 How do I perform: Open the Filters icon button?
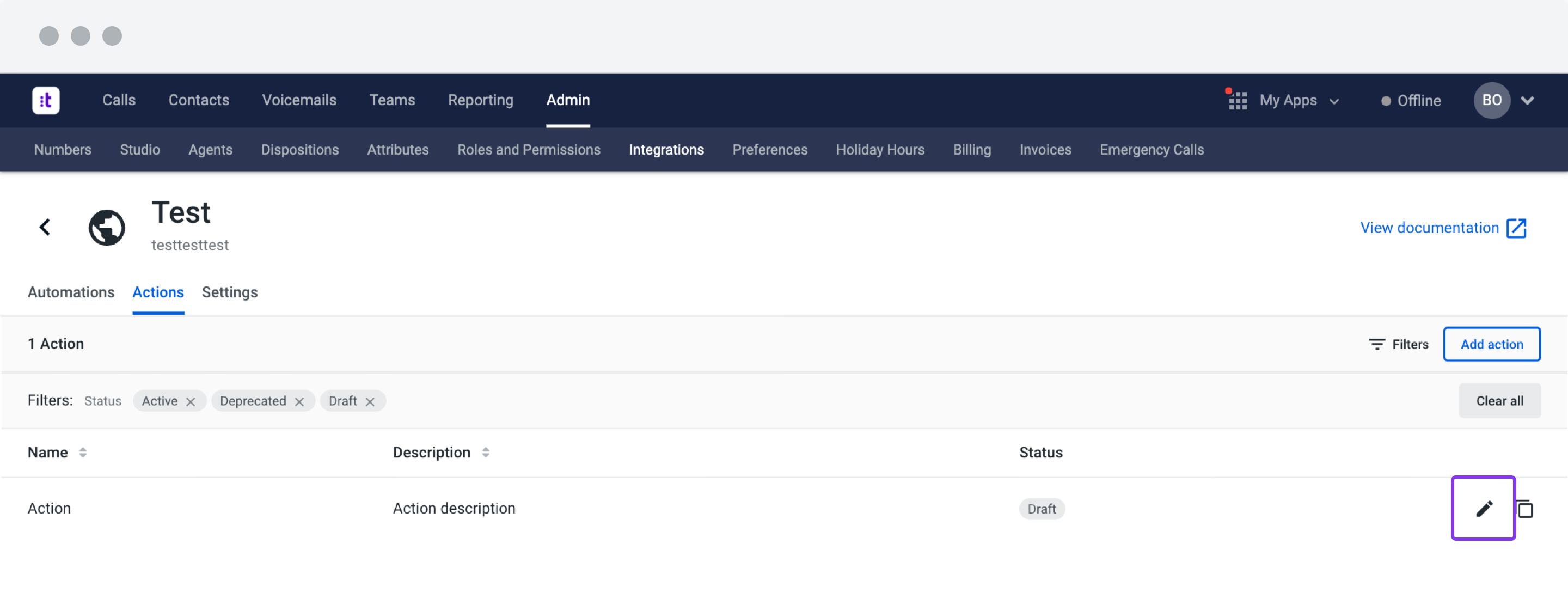(x=1377, y=345)
